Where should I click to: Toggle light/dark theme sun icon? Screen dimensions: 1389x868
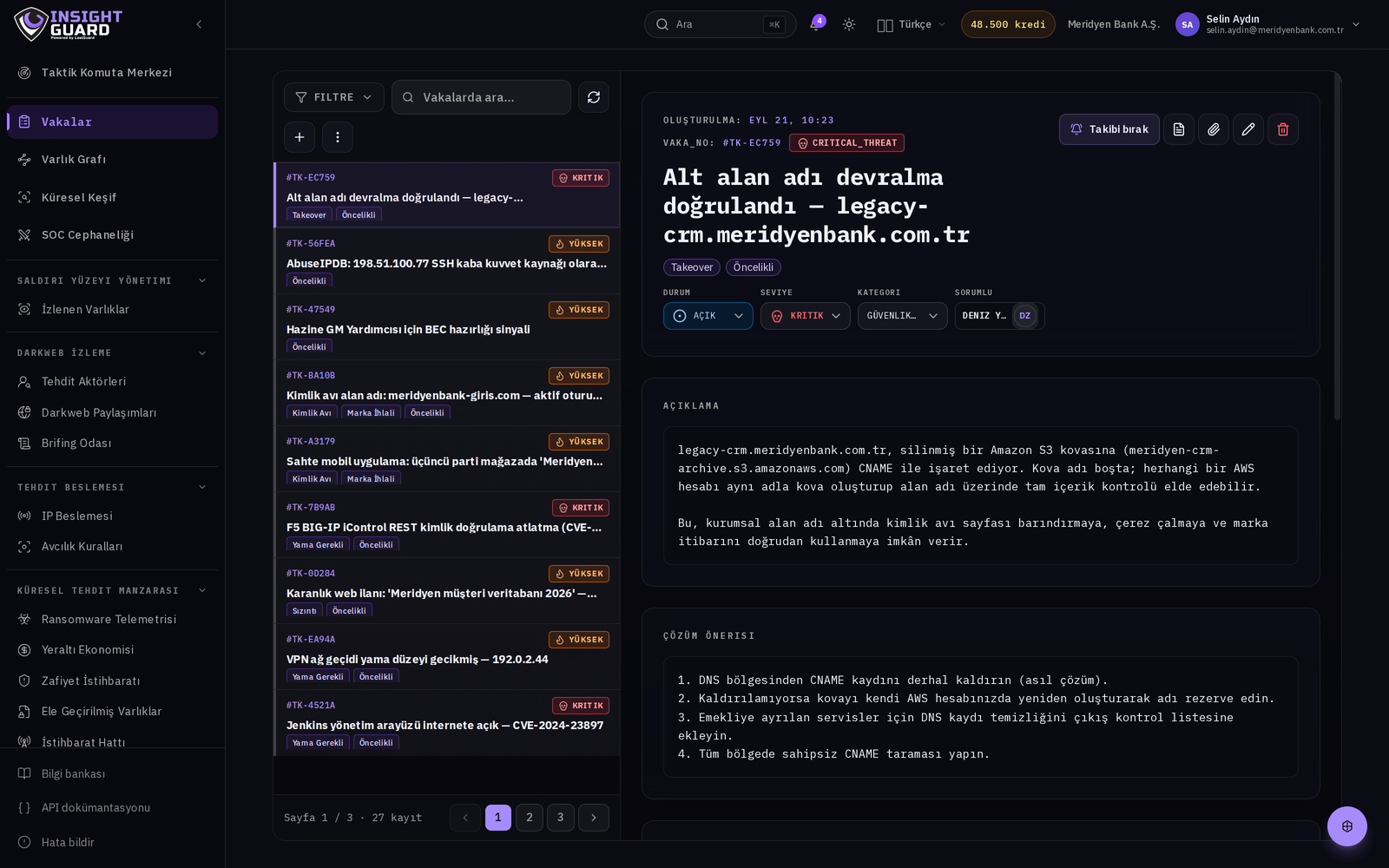[x=849, y=24]
